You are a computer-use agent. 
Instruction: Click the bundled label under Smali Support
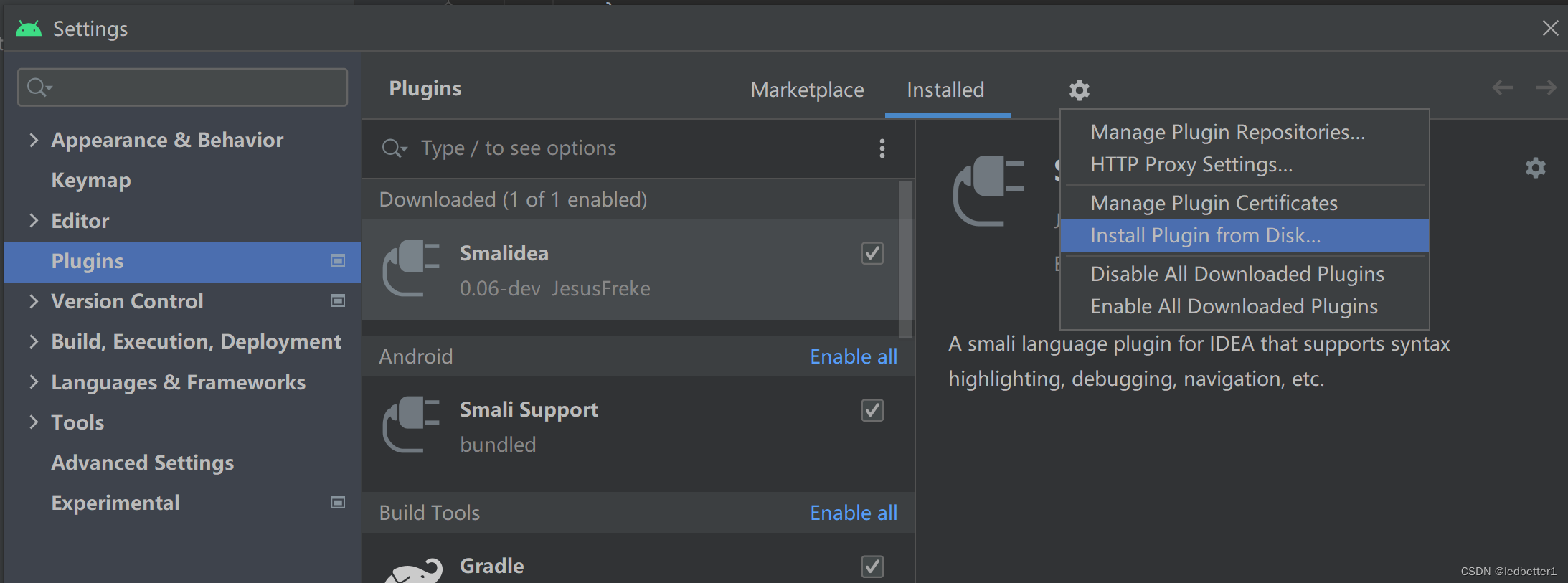click(498, 445)
